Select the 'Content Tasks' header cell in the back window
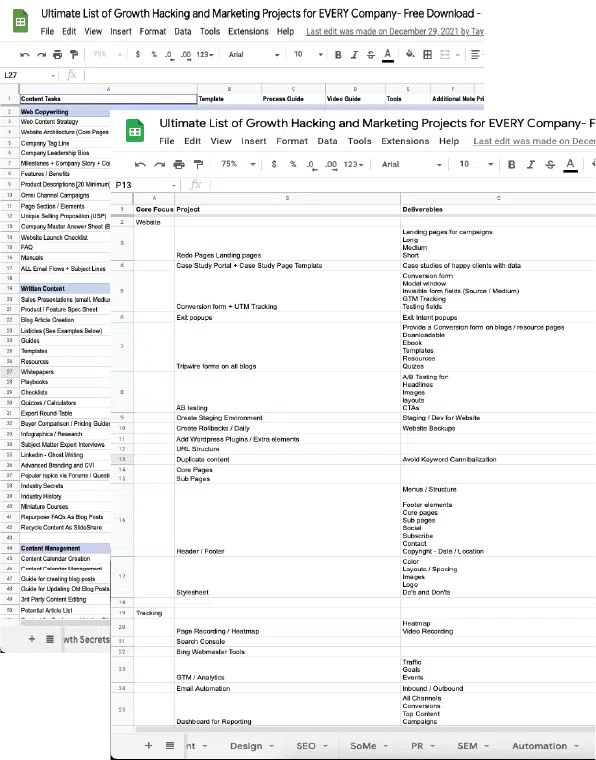 coord(108,99)
